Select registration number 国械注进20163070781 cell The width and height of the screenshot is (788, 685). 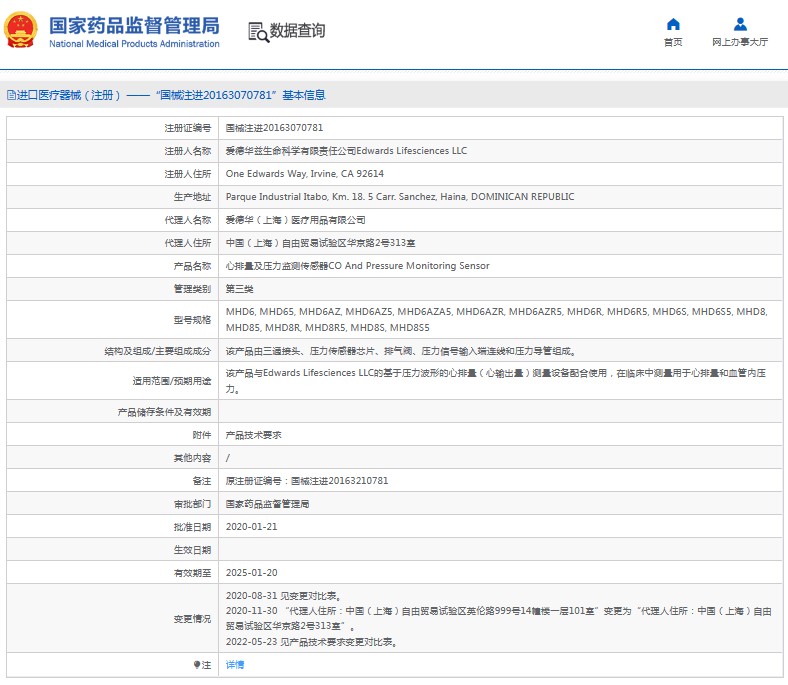click(x=274, y=128)
